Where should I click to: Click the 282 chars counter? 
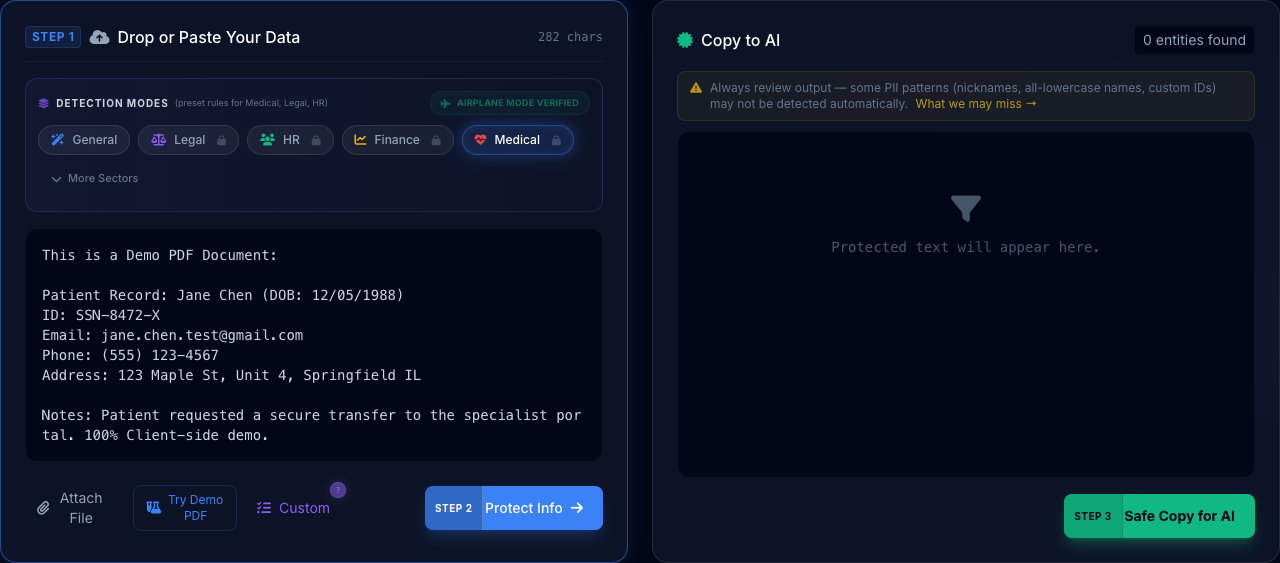click(570, 37)
